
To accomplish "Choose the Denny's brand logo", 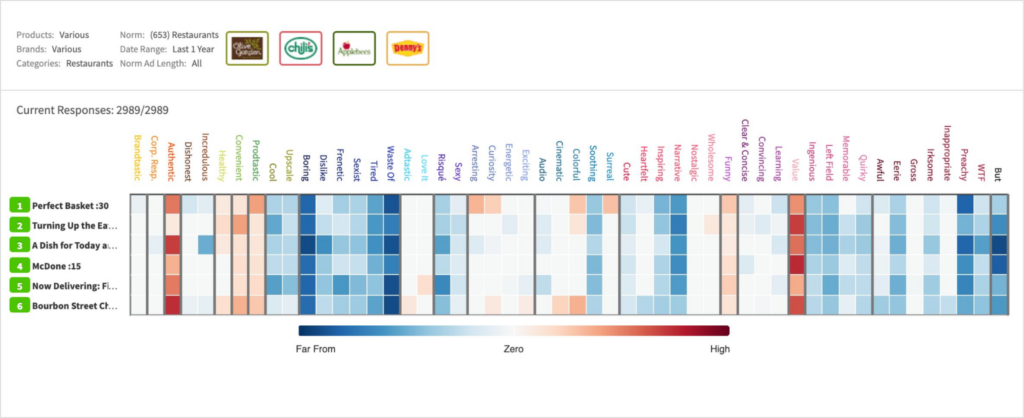I will tap(407, 48).
